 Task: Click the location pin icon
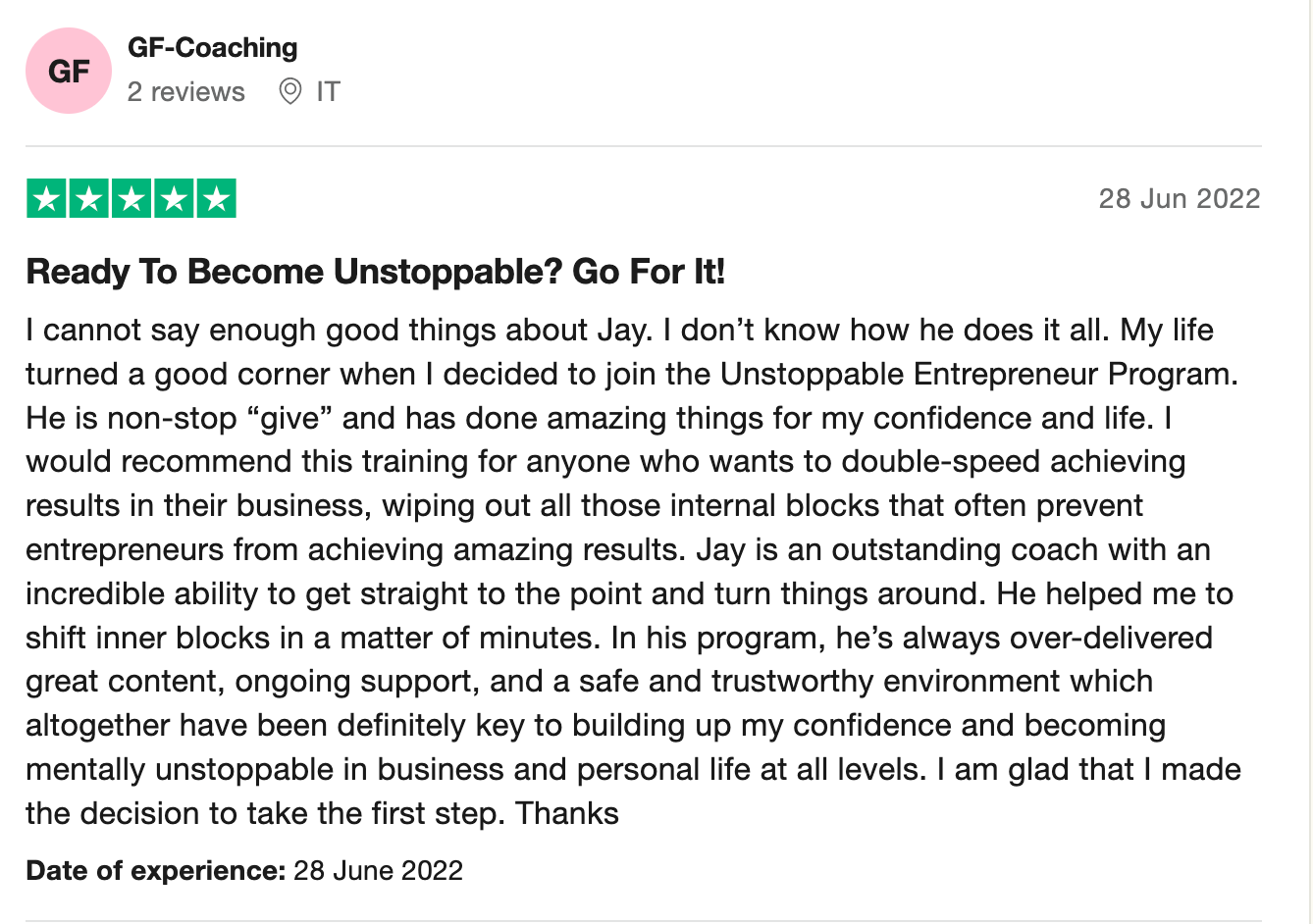coord(290,91)
